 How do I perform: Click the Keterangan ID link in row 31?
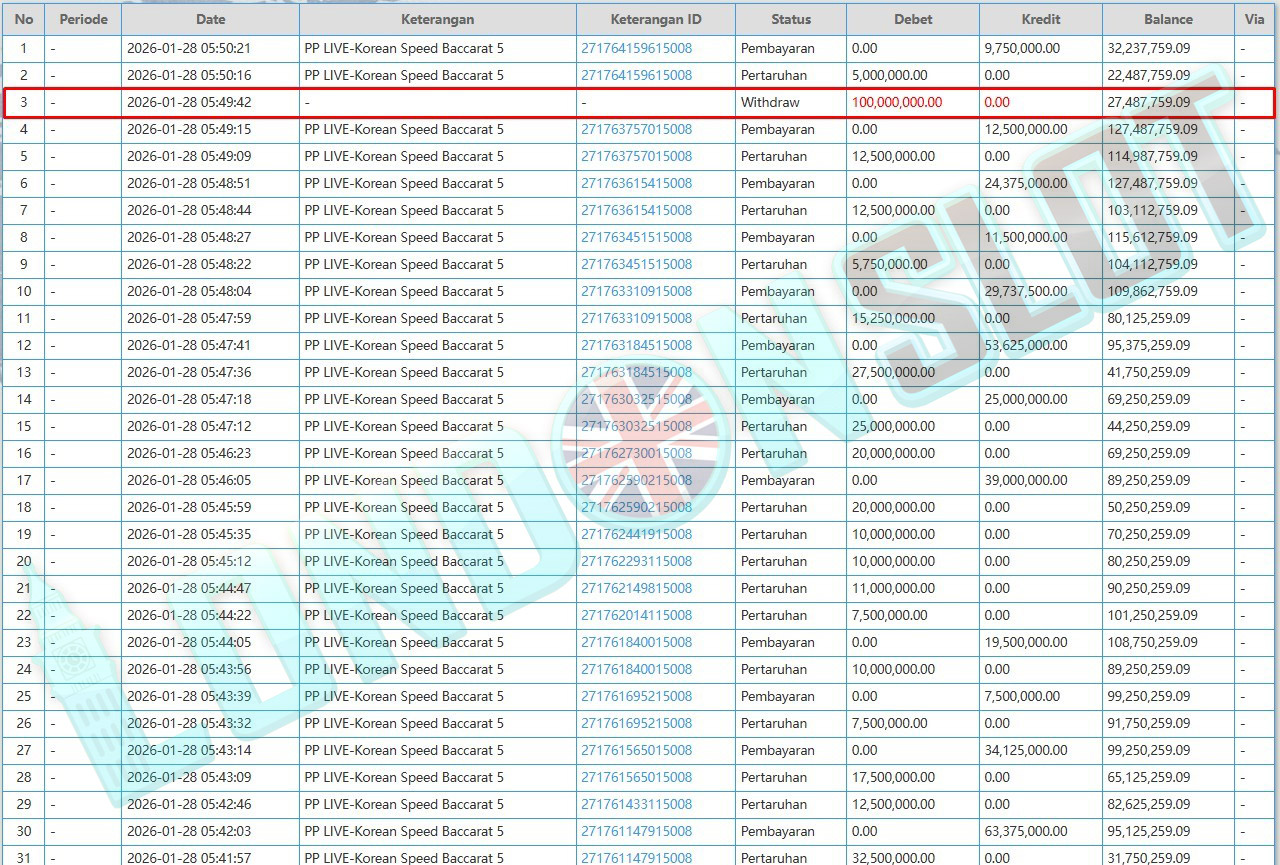pos(636,857)
